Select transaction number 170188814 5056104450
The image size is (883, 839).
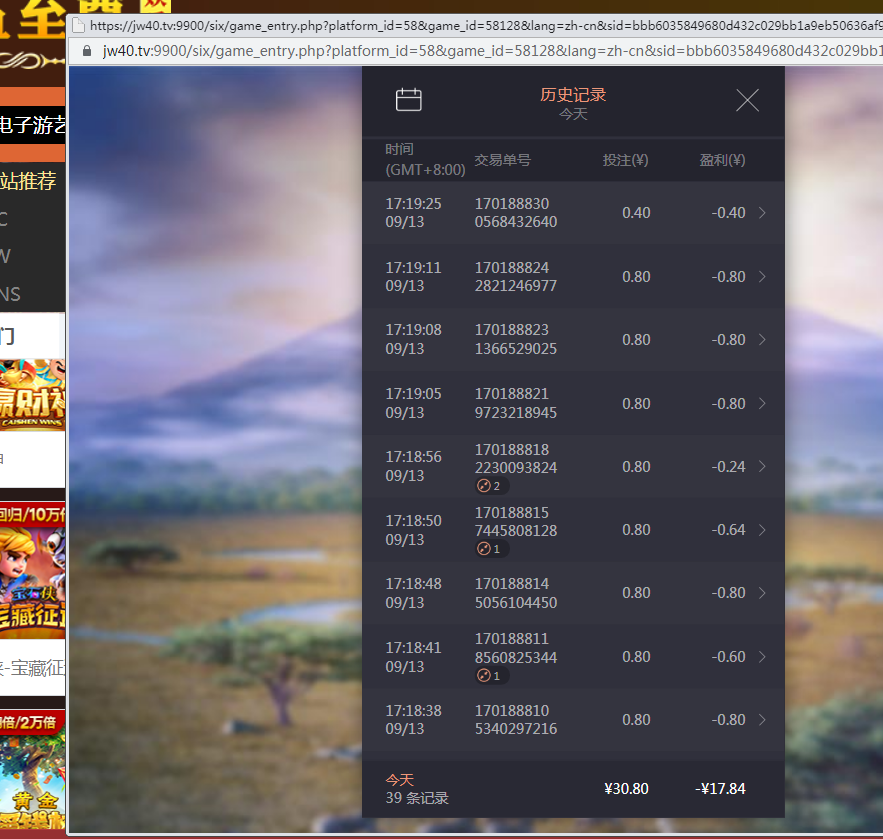516,593
